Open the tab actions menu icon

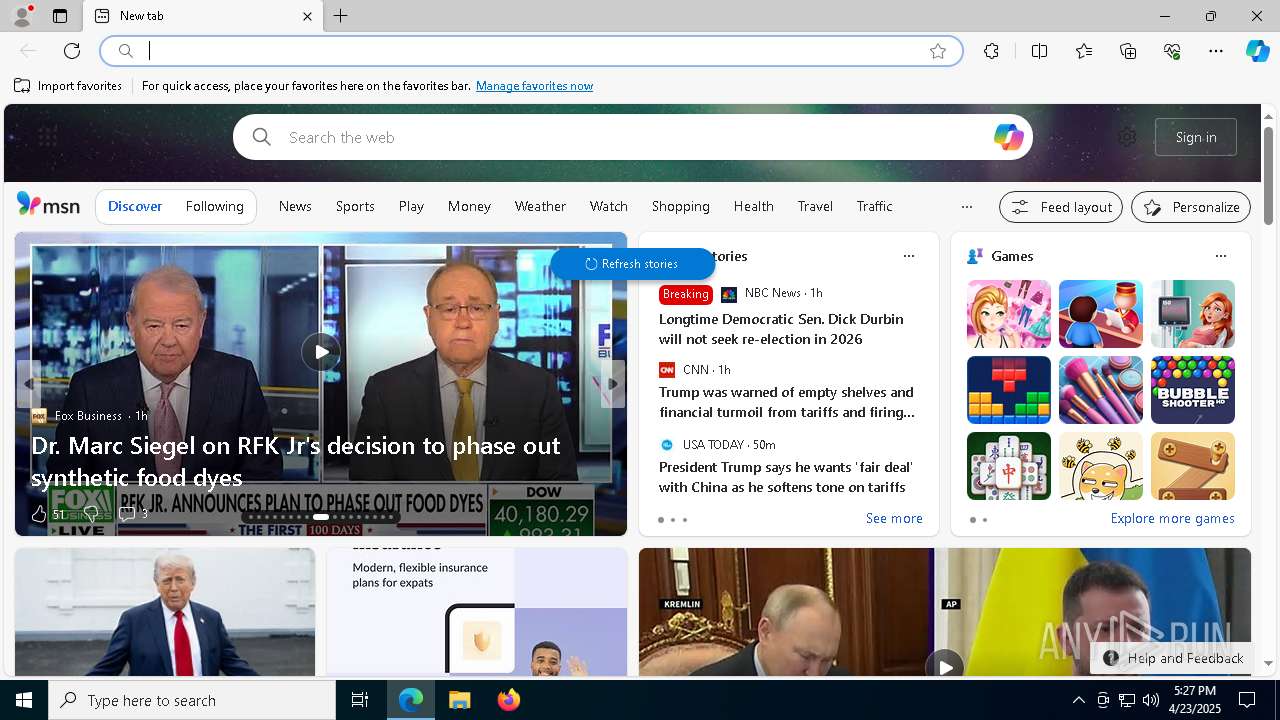click(x=60, y=16)
